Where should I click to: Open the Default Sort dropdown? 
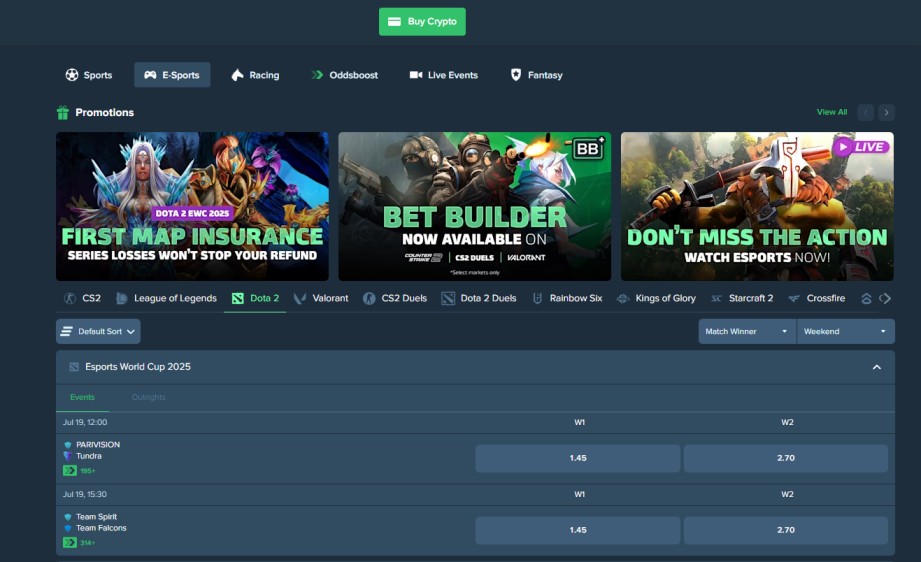(98, 331)
